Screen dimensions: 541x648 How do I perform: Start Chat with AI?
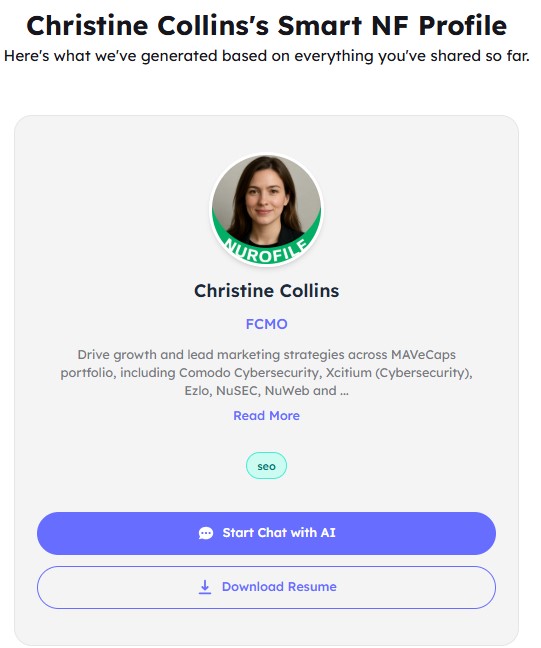tap(267, 533)
